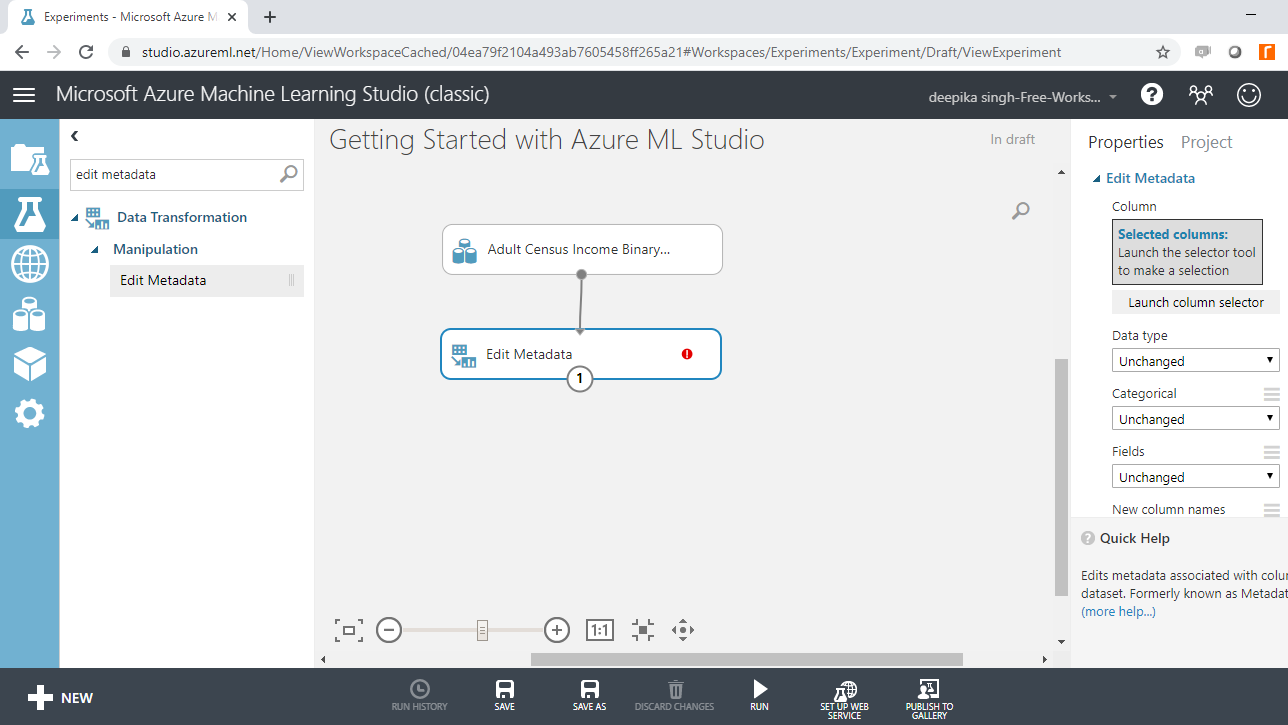This screenshot has height=725, width=1288.
Task: Set zoom to actual size 1:1
Action: tap(599, 630)
